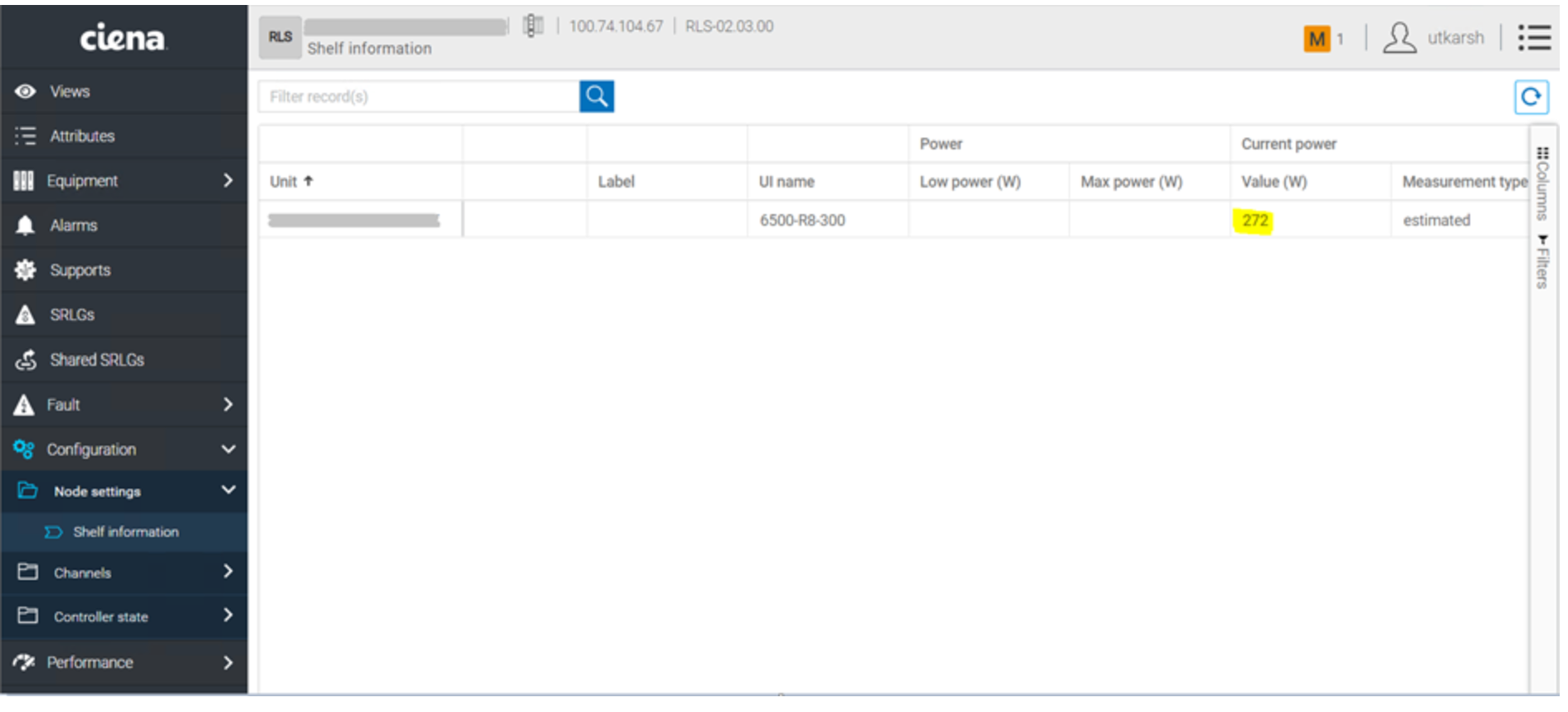Select Shelf information in sidebar
1568x712 pixels.
point(124,532)
